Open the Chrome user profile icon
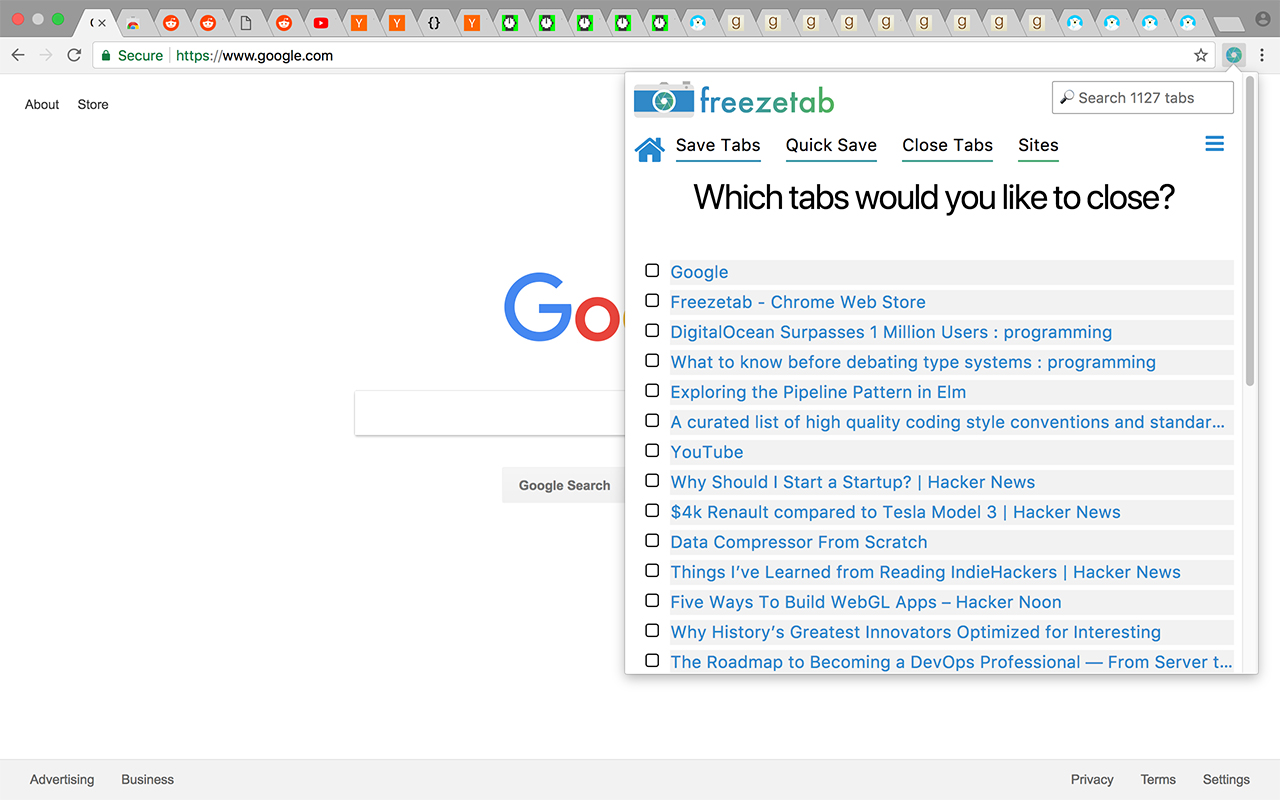The width and height of the screenshot is (1280, 800). (1263, 19)
